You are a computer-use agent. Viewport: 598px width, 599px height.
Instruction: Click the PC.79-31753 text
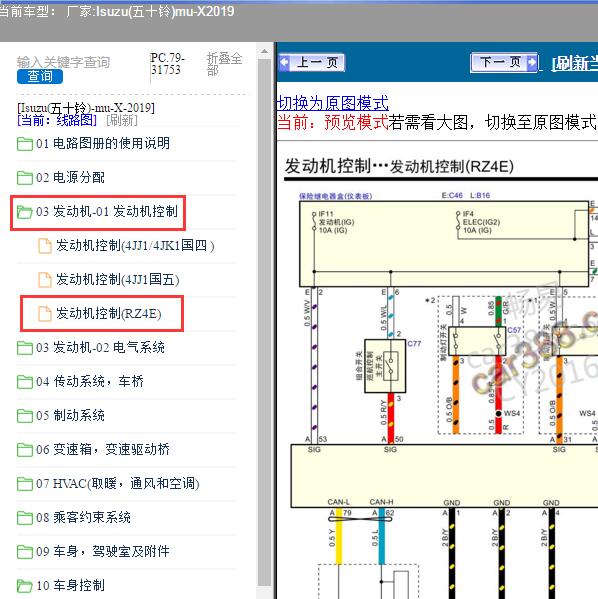pyautogui.click(x=167, y=64)
